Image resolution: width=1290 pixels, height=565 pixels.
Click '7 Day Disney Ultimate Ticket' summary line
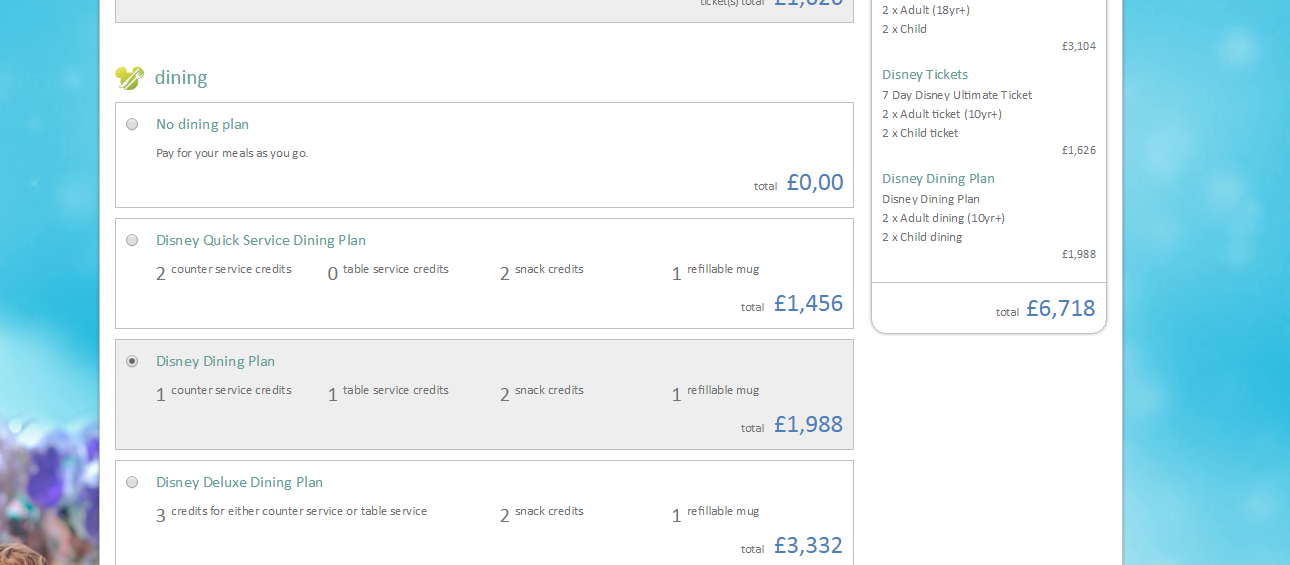pyautogui.click(x=957, y=96)
